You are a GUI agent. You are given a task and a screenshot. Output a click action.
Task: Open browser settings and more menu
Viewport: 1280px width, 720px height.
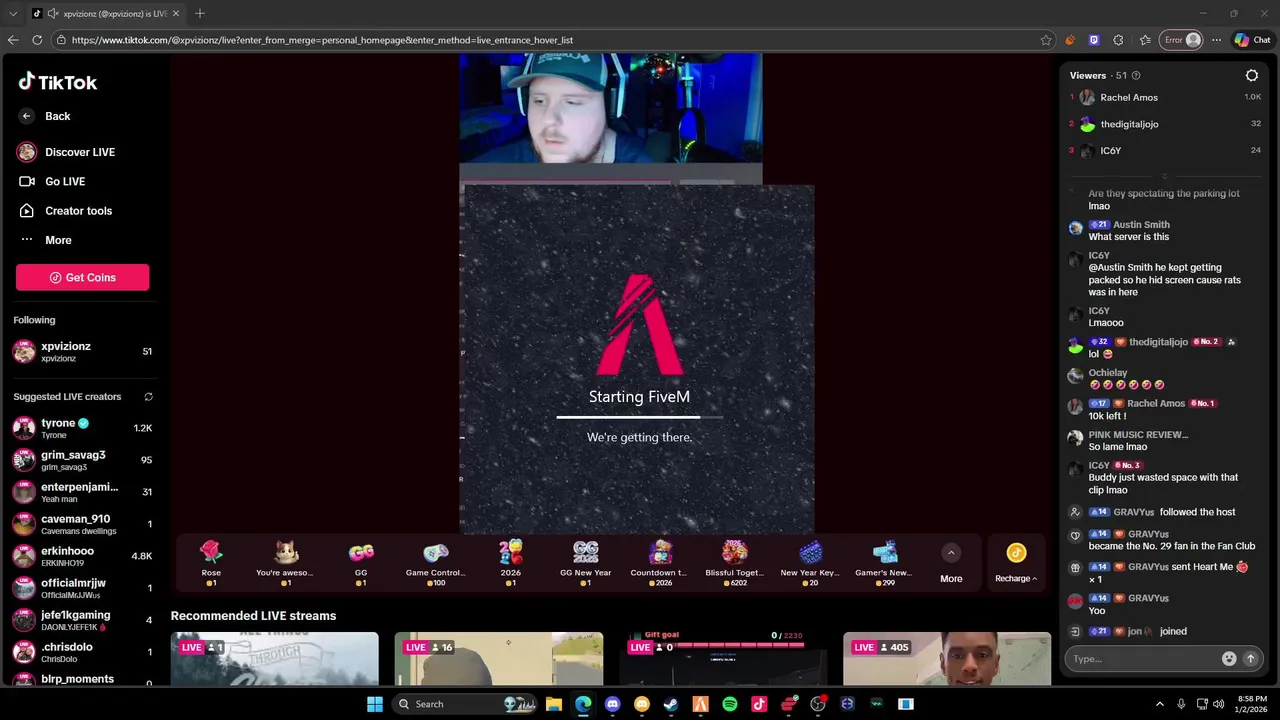[1216, 40]
